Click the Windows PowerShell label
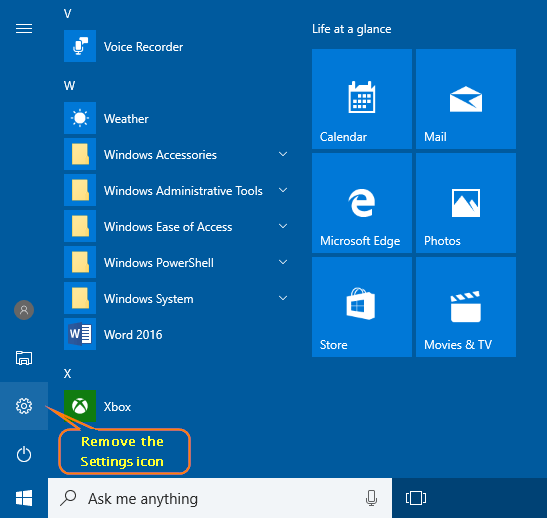The height and width of the screenshot is (518, 547). pyautogui.click(x=159, y=263)
